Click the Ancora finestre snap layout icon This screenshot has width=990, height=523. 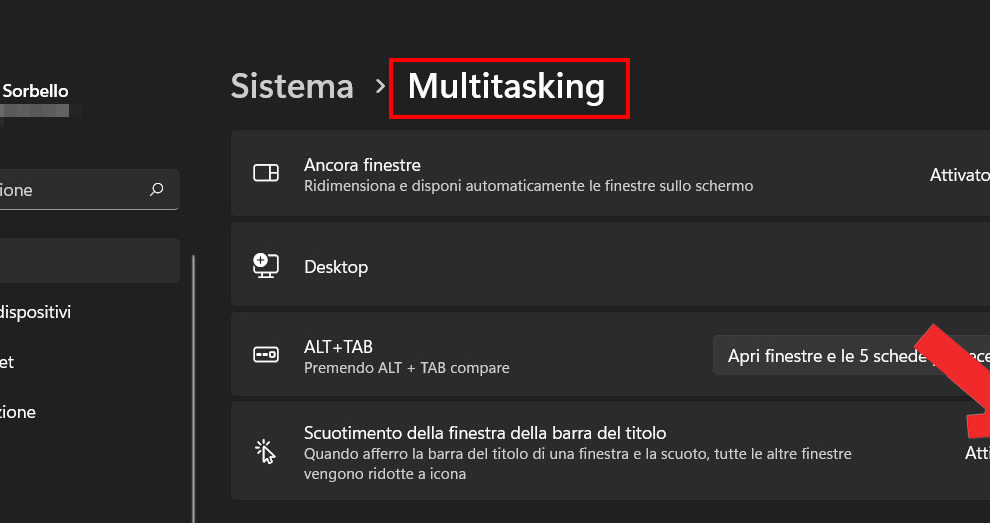[266, 173]
